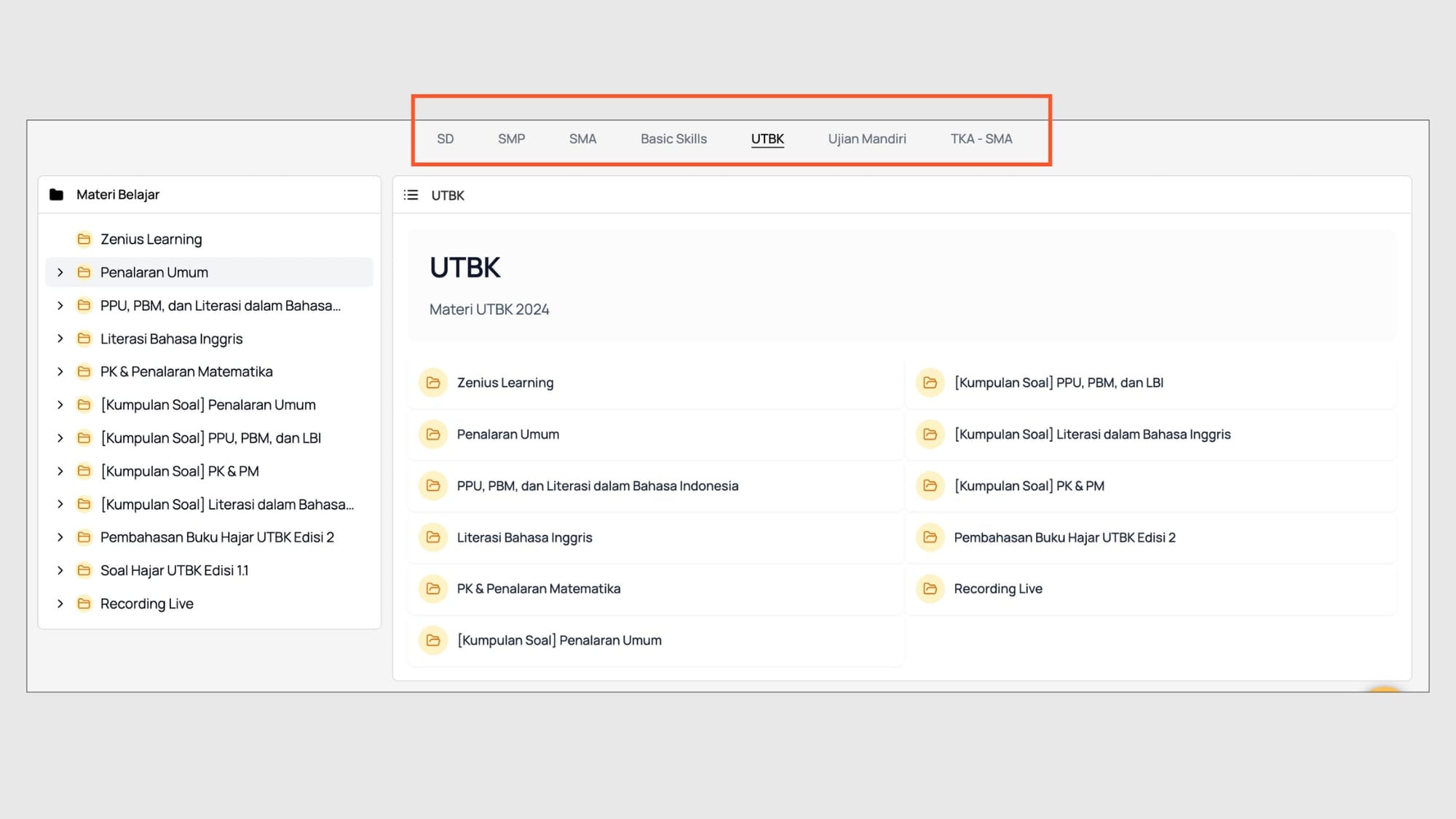Viewport: 1456px width, 819px height.
Task: Open PPU, PBM, dan Literasi dalam Bahasa Indonesia card
Action: (x=597, y=486)
